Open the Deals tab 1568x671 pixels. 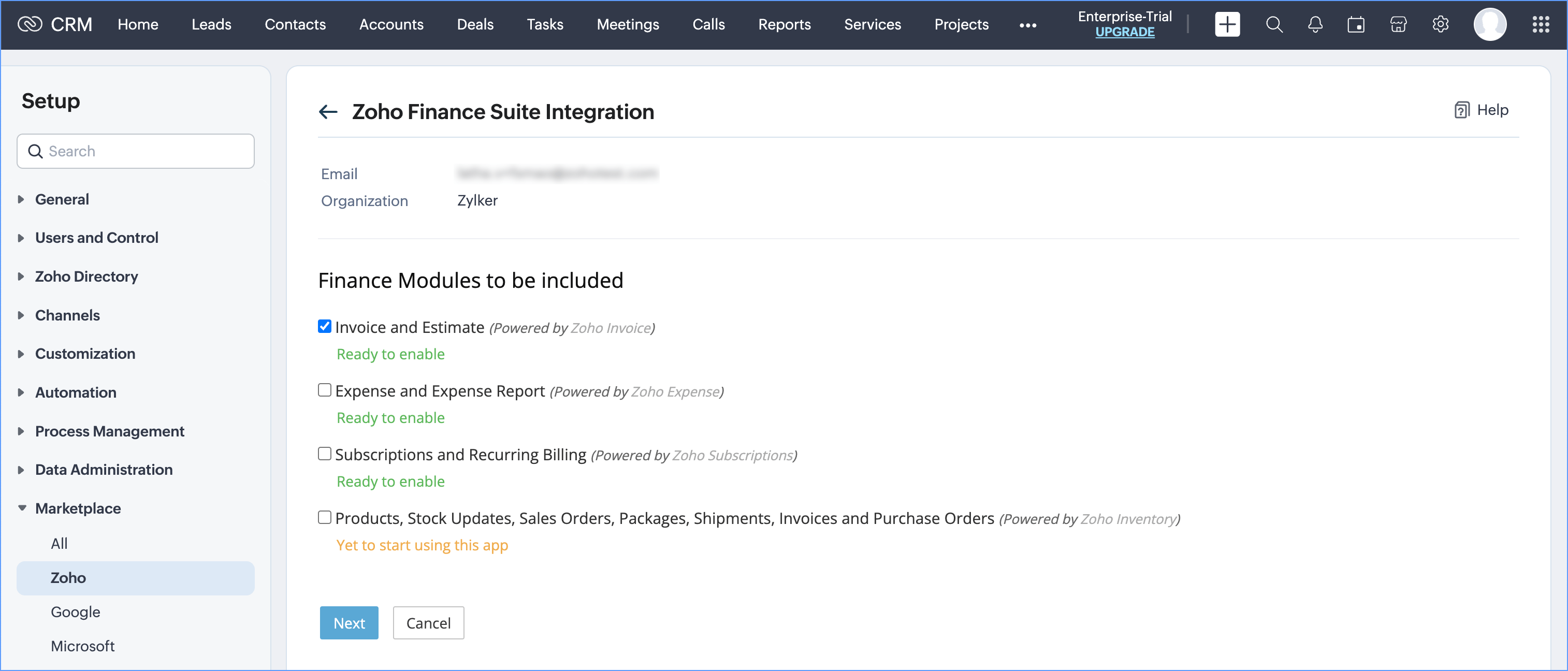(475, 24)
